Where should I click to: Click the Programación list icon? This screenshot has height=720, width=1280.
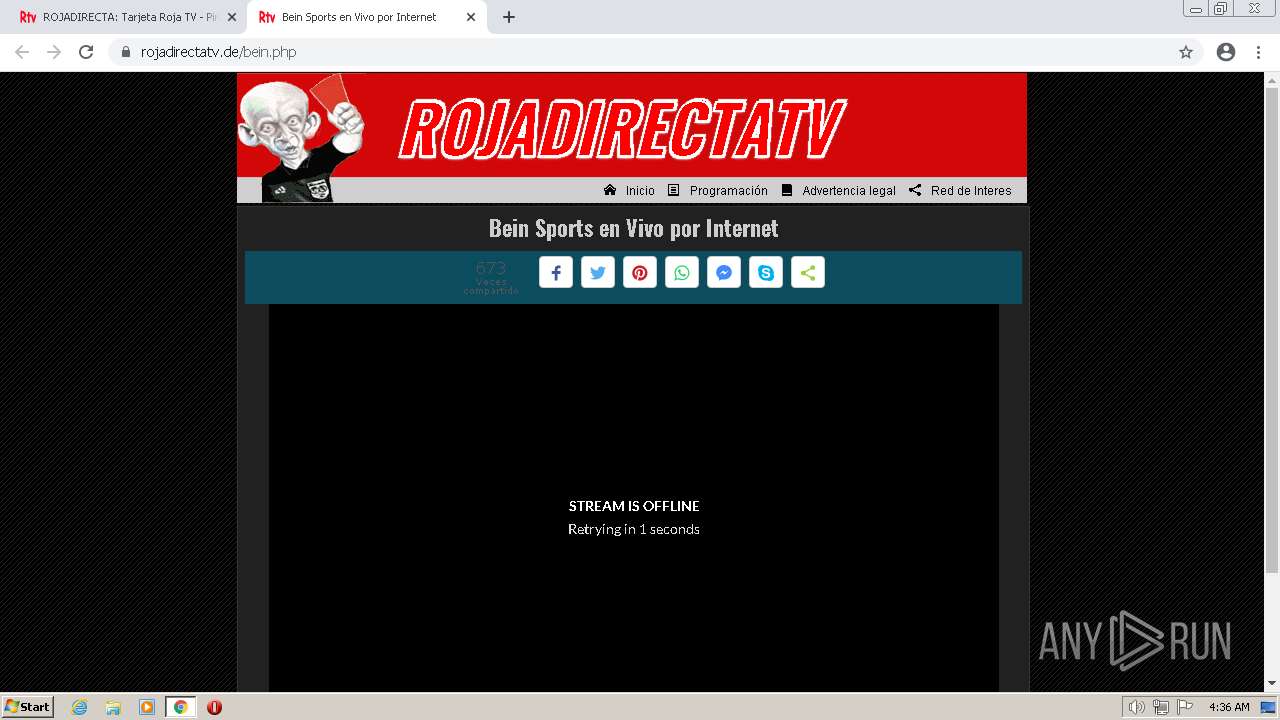tap(673, 190)
